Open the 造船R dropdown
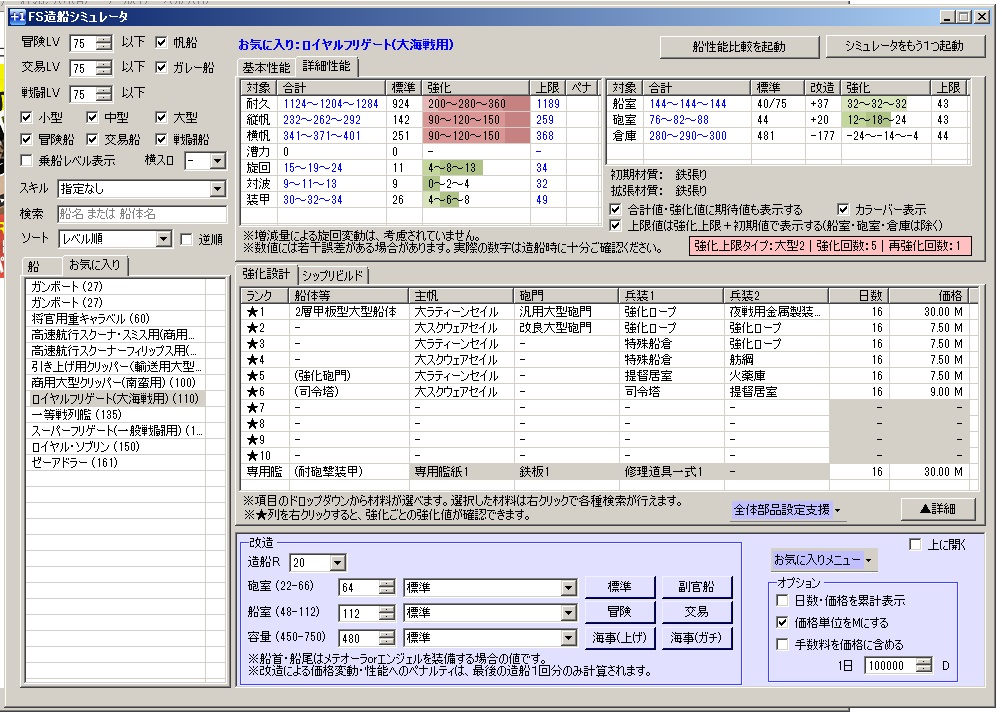Viewport: 1002px width, 713px height. point(337,563)
